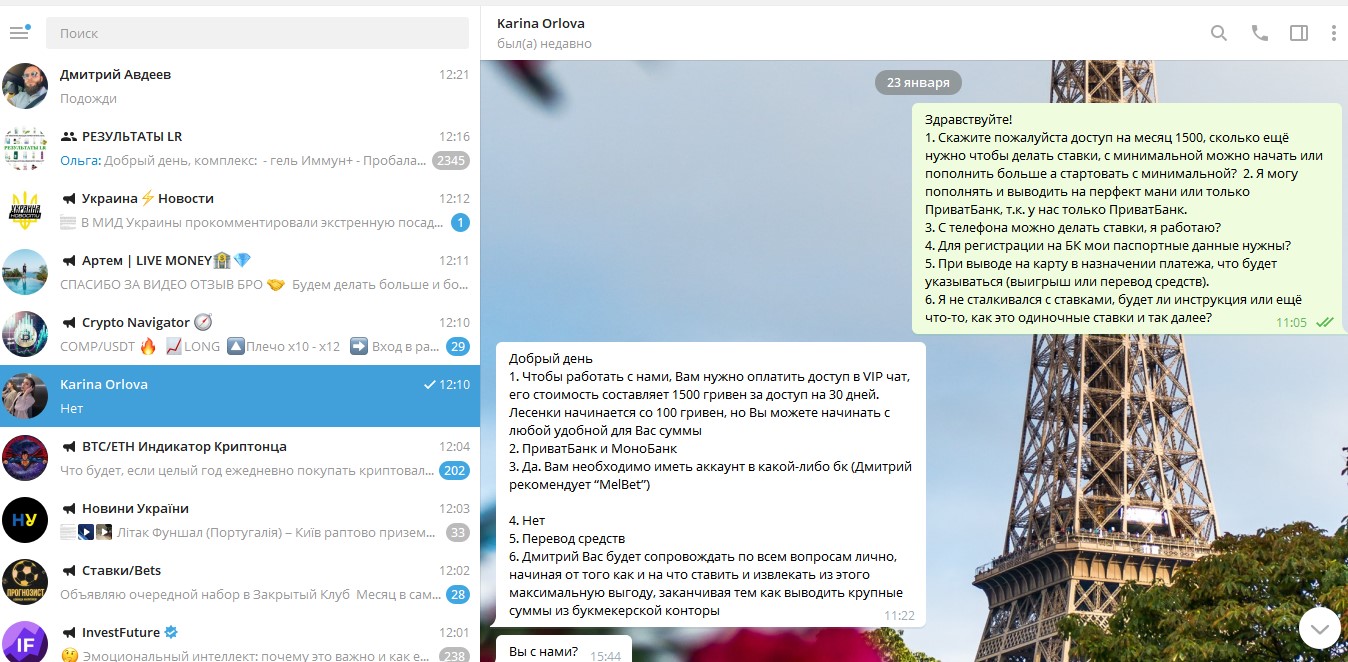Click the Crypto Navigator channel avatar
Image resolution: width=1348 pixels, height=662 pixels.
tap(25, 334)
